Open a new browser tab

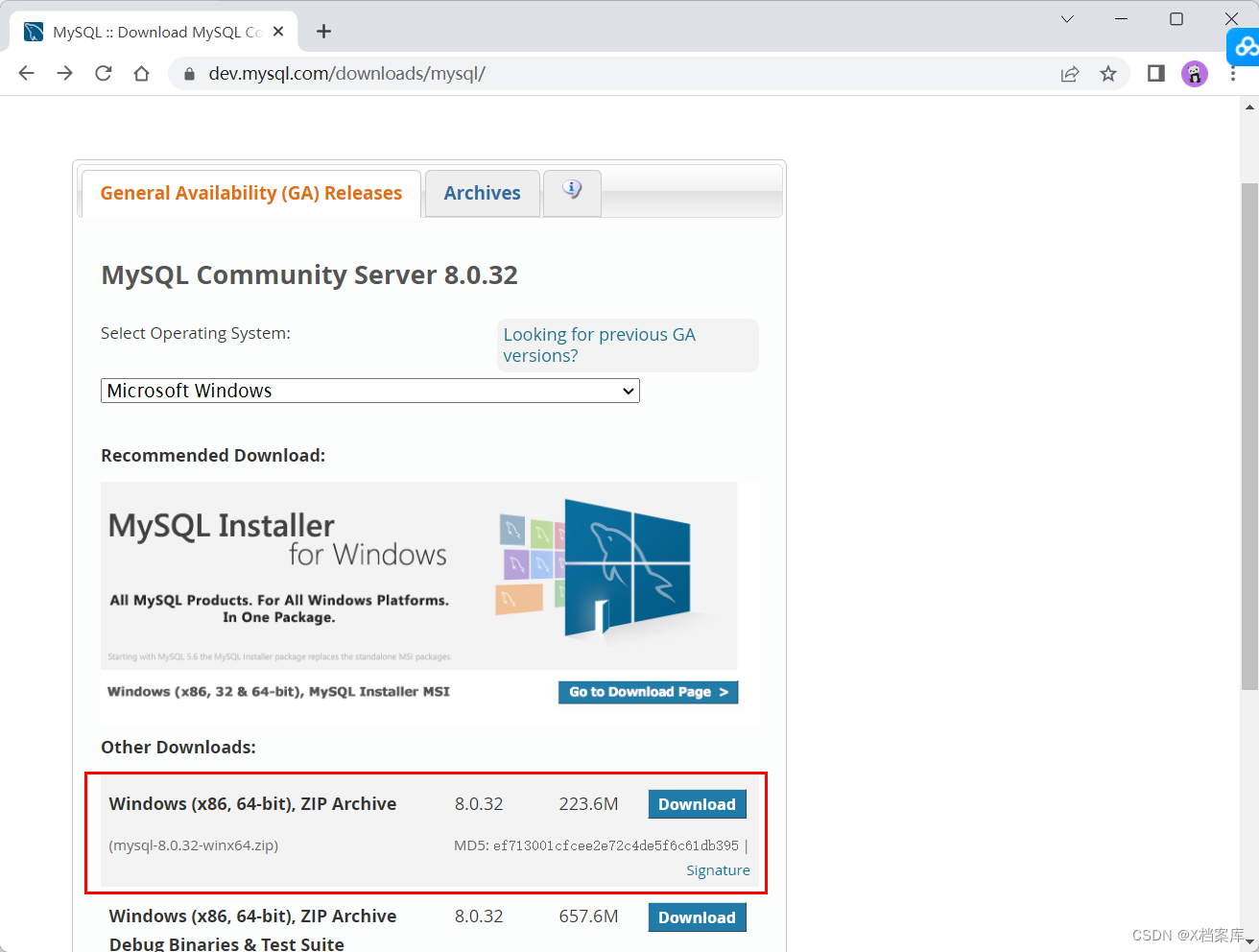click(324, 32)
